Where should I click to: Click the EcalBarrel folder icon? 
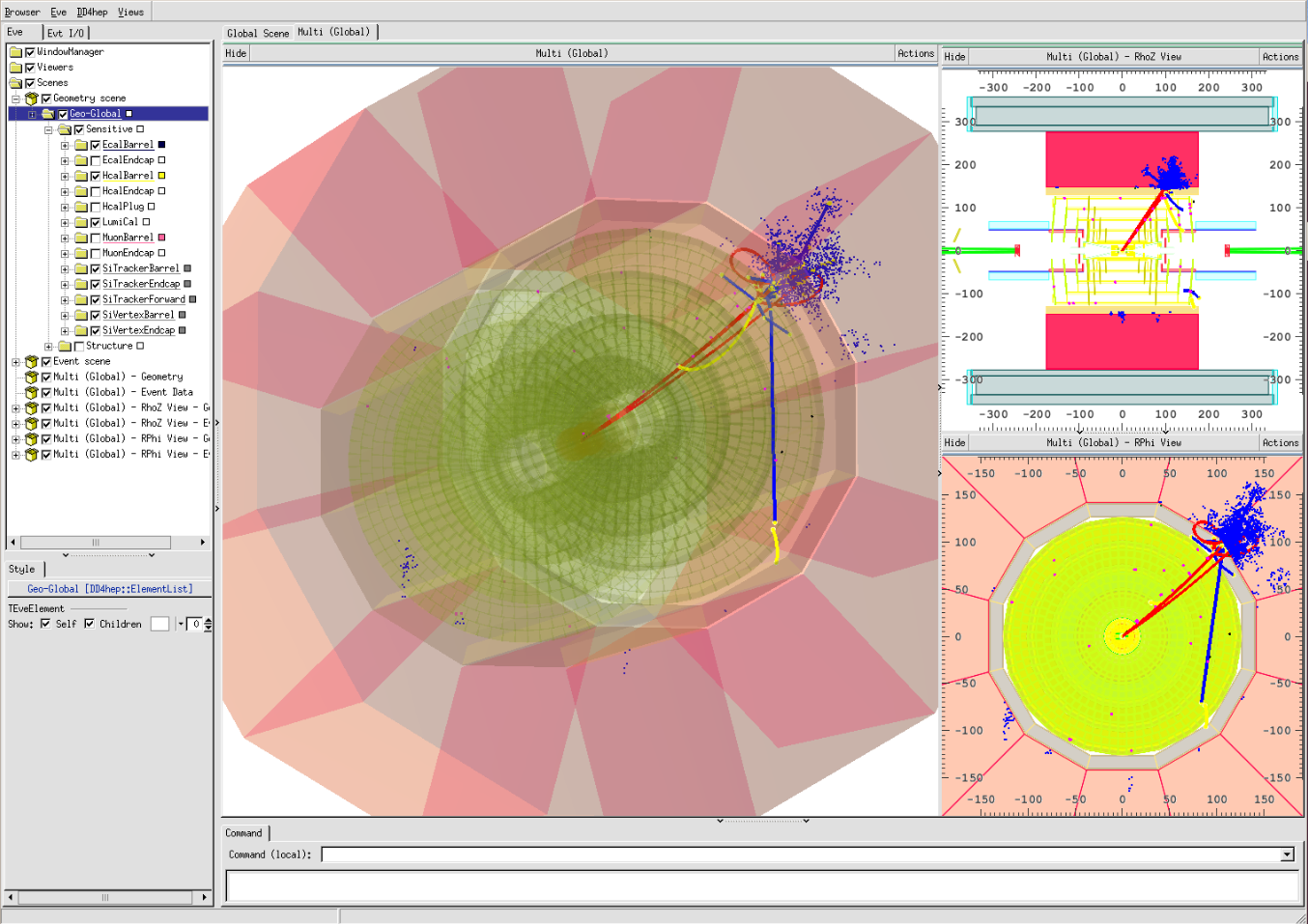[81, 145]
